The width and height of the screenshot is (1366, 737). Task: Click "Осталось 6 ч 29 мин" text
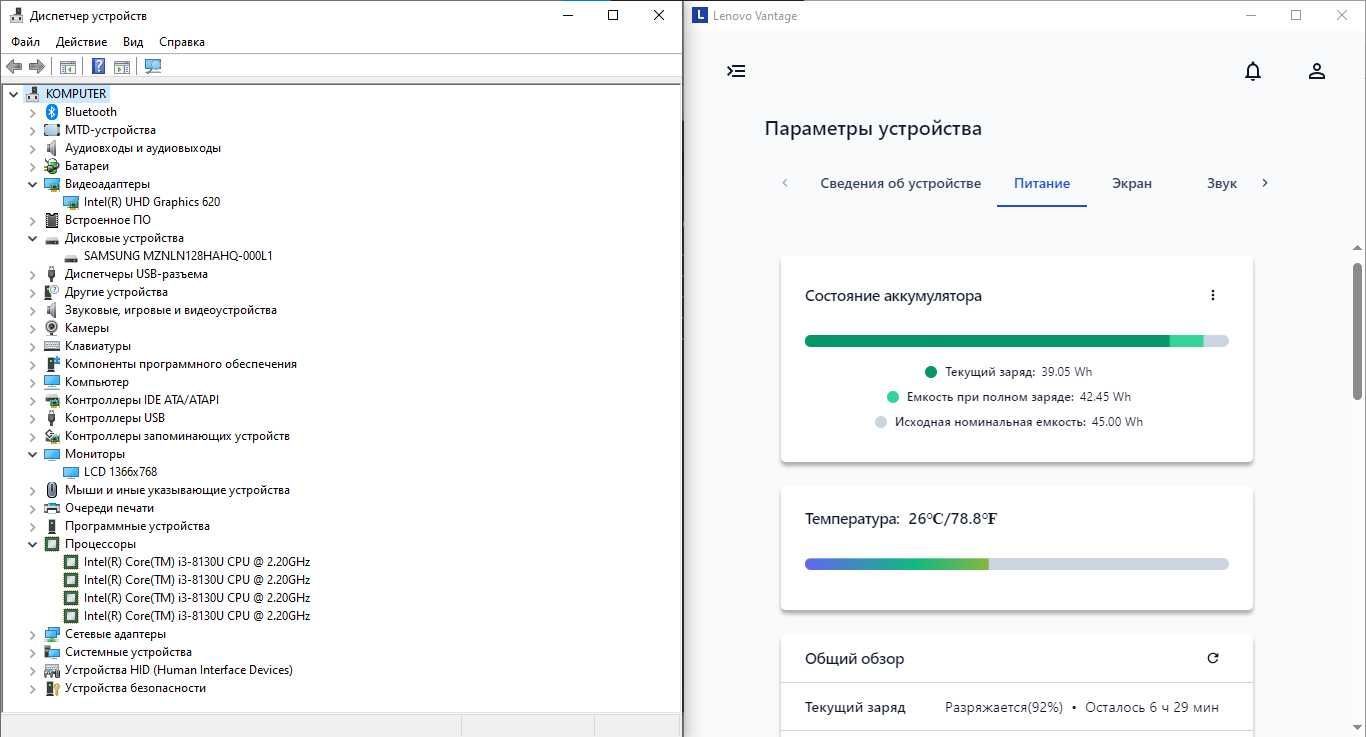(1152, 707)
